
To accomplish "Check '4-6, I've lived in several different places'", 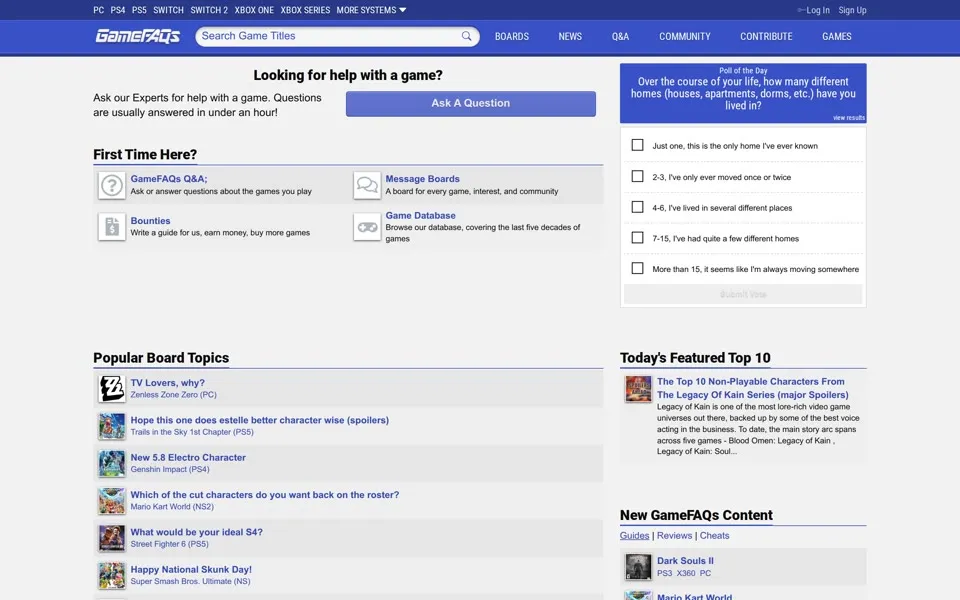I will 637,207.
